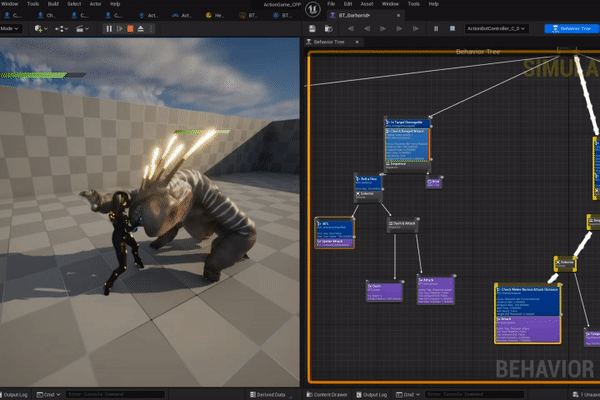Open Output Log in behavior tree editor
This screenshot has height=400, width=600.
pos(372,395)
